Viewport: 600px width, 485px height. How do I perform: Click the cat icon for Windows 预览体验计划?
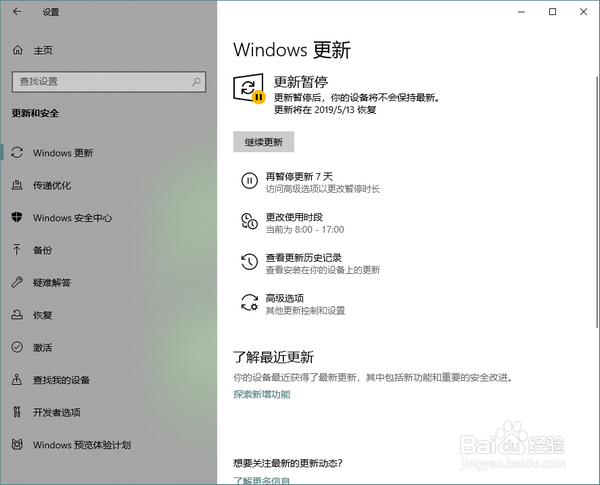point(17,445)
